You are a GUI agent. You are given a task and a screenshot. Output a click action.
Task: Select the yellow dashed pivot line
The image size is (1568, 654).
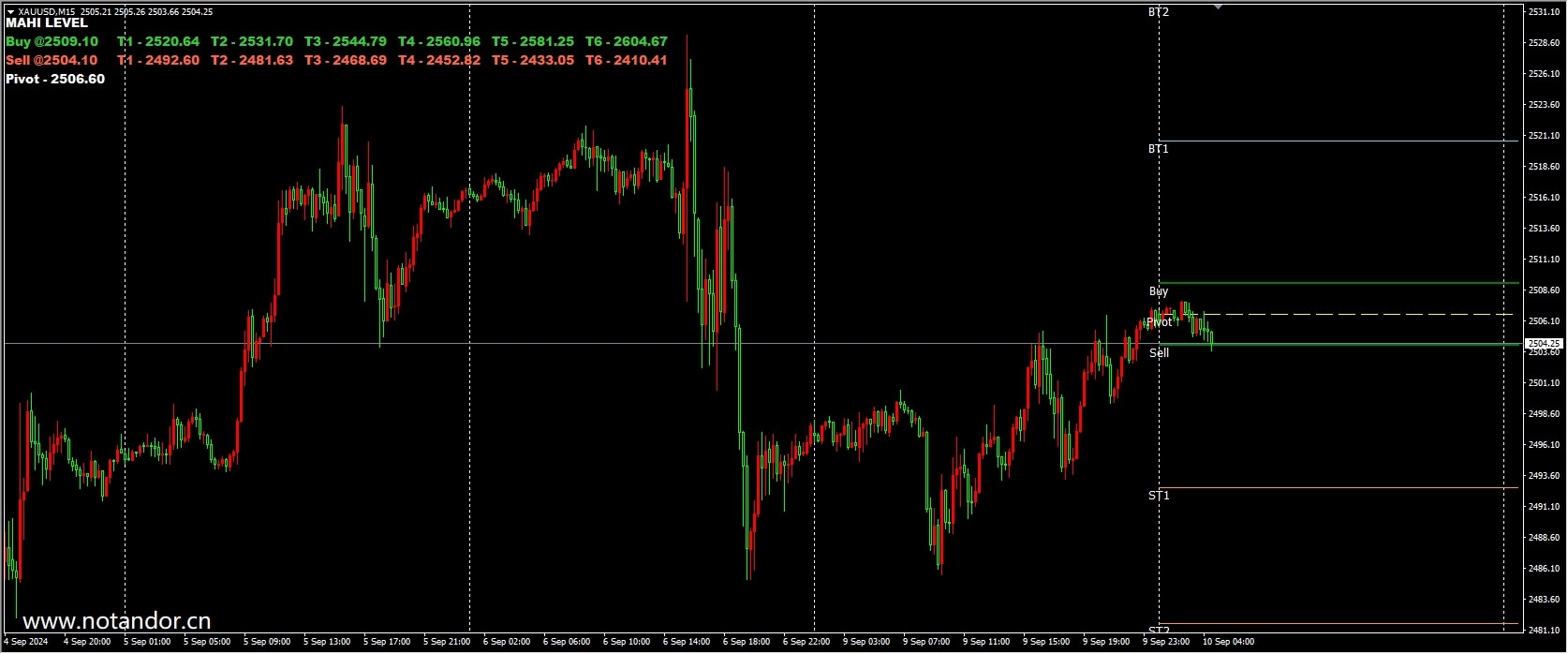pyautogui.click(x=1358, y=314)
